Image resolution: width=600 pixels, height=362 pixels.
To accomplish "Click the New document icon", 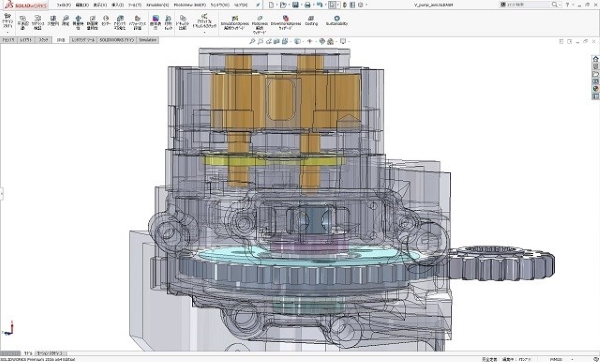I will [271, 5].
